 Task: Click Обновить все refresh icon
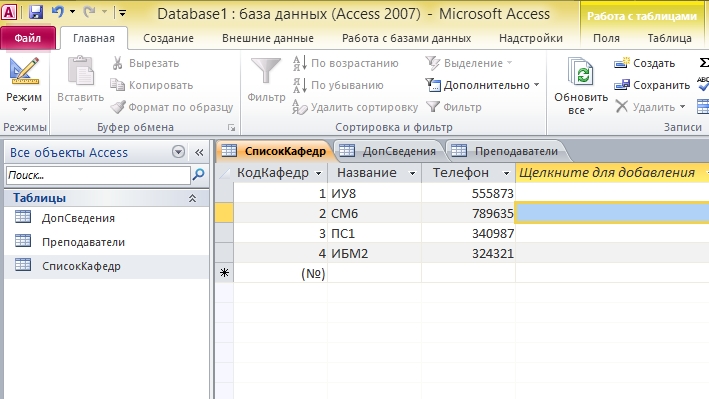tap(581, 86)
